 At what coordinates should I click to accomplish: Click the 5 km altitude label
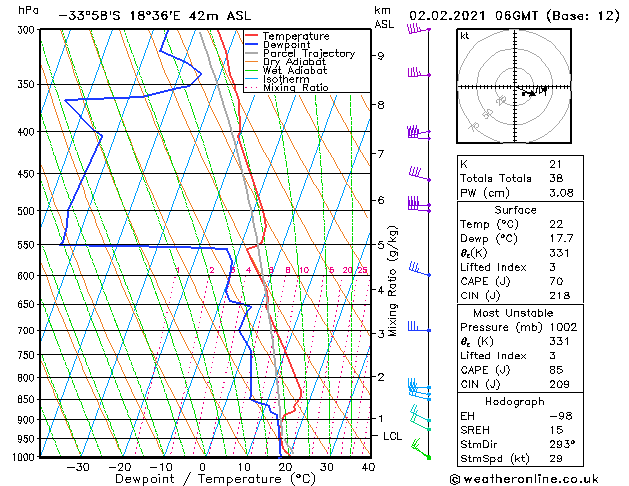[381, 245]
